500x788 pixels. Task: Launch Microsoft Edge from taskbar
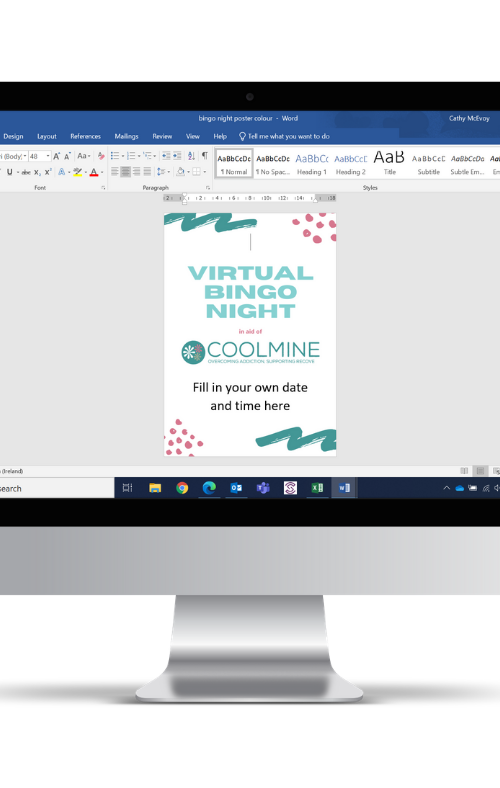coord(209,487)
